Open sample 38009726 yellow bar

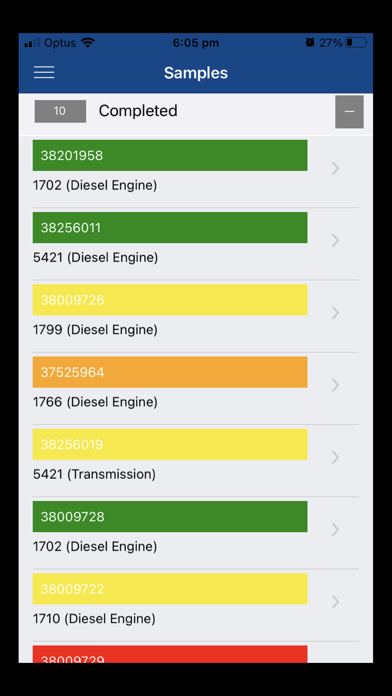pyautogui.click(x=170, y=300)
